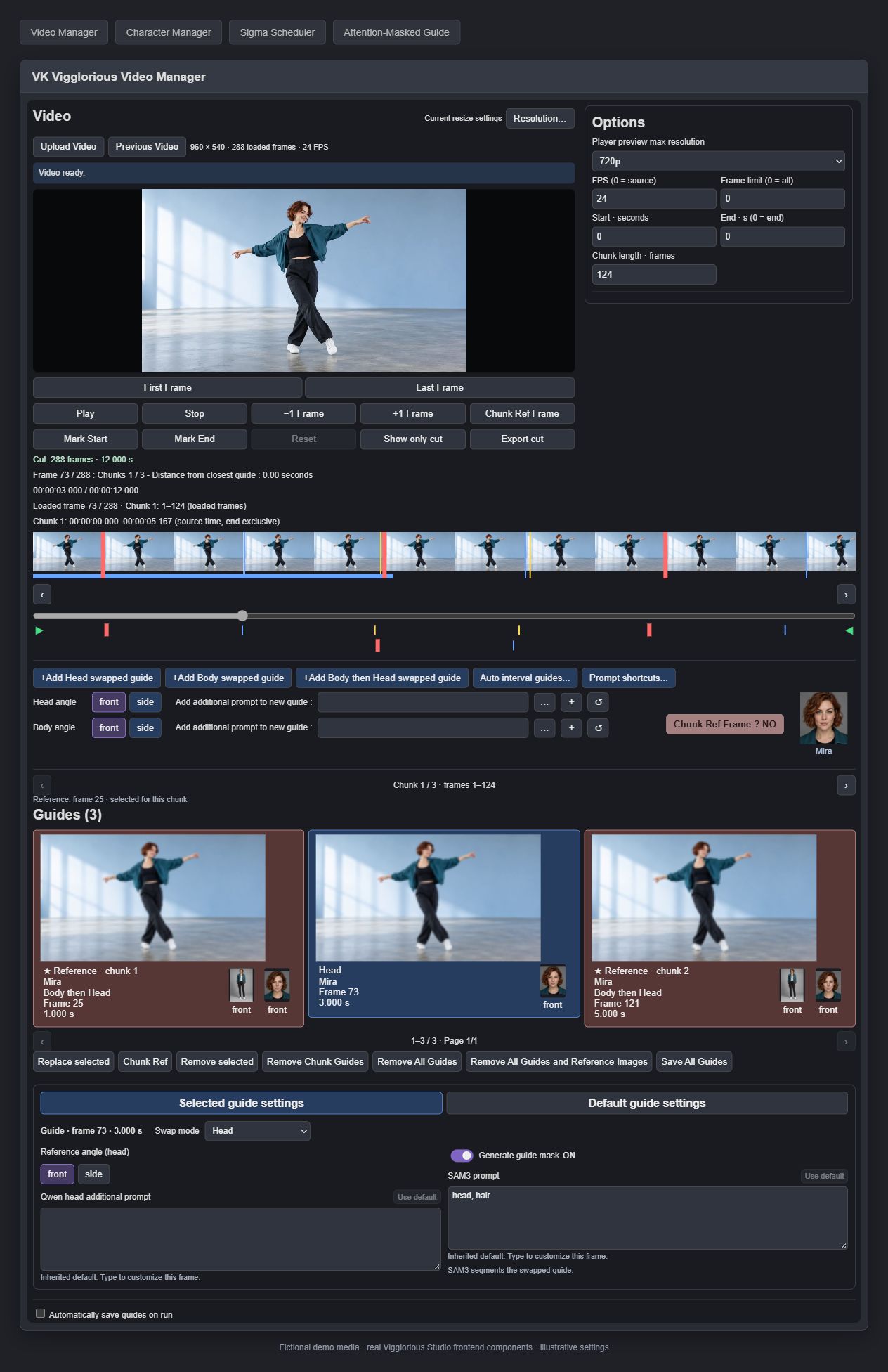Open the Sigma Scheduler tab

277,32
